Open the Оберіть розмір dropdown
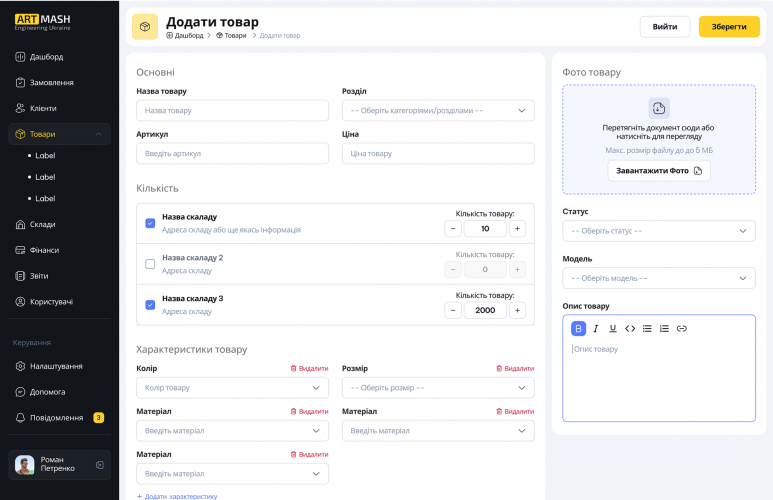Viewport: 773px width, 500px height. [438, 388]
